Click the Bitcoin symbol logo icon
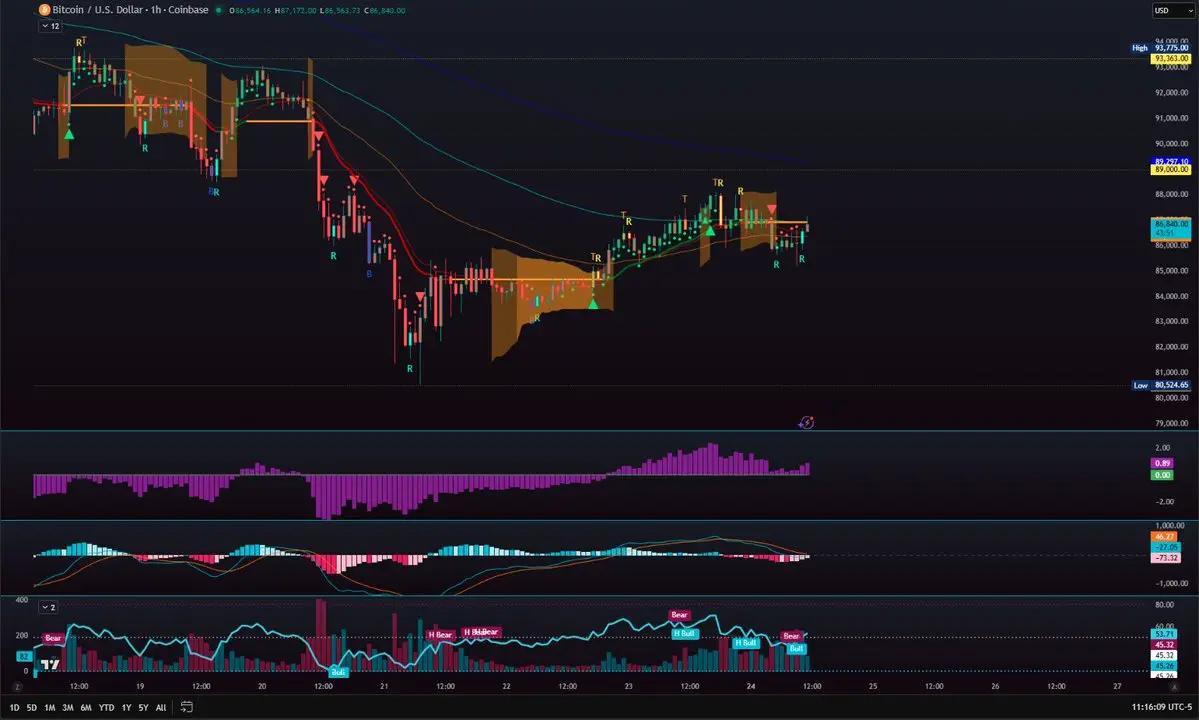 44,10
